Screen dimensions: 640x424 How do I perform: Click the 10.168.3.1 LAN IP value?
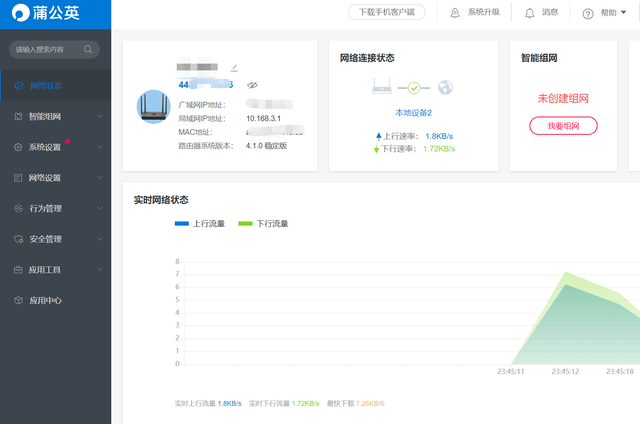pyautogui.click(x=263, y=118)
